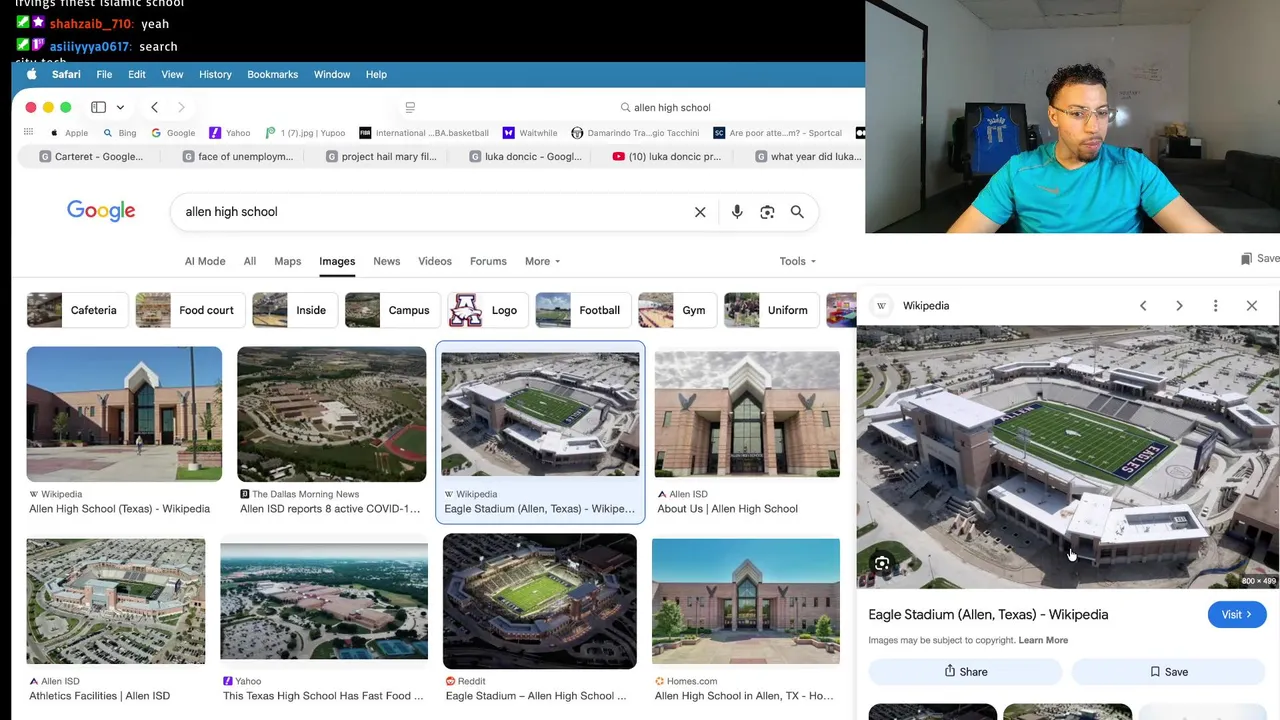Open the Safari app menu
The height and width of the screenshot is (720, 1280).
[66, 74]
